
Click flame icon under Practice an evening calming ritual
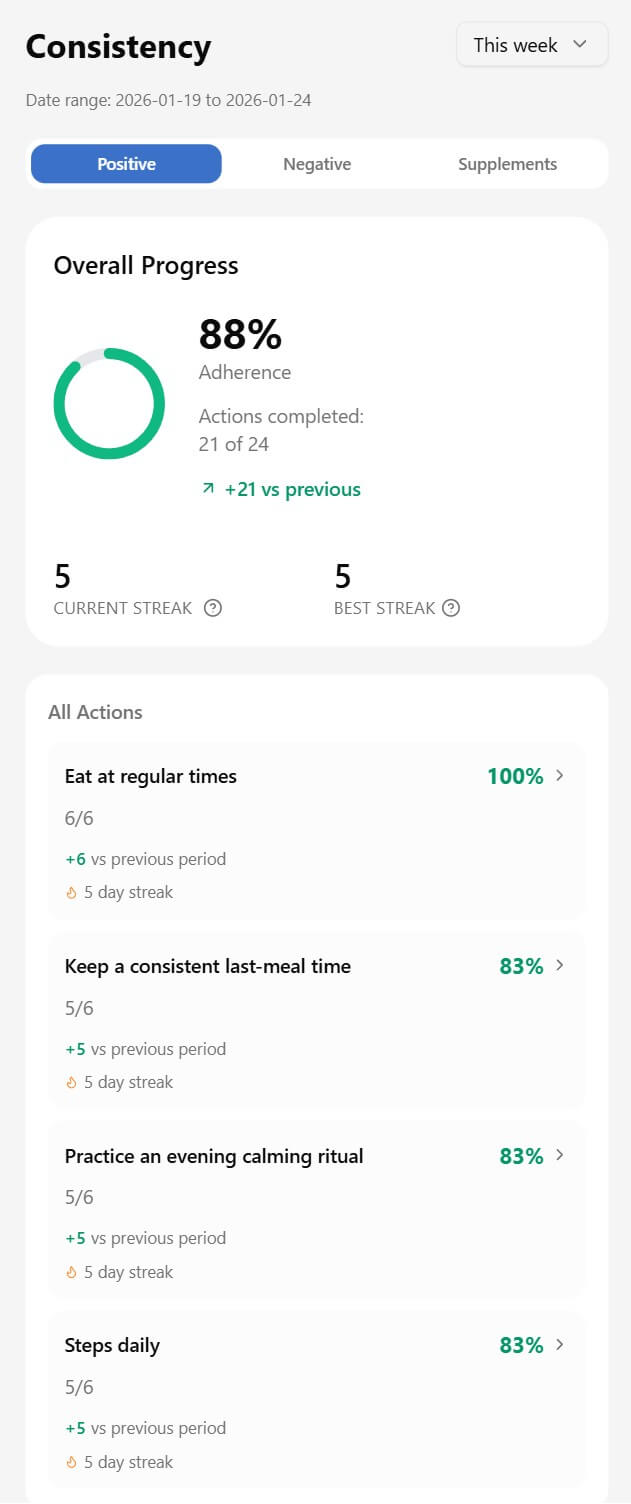click(71, 1273)
